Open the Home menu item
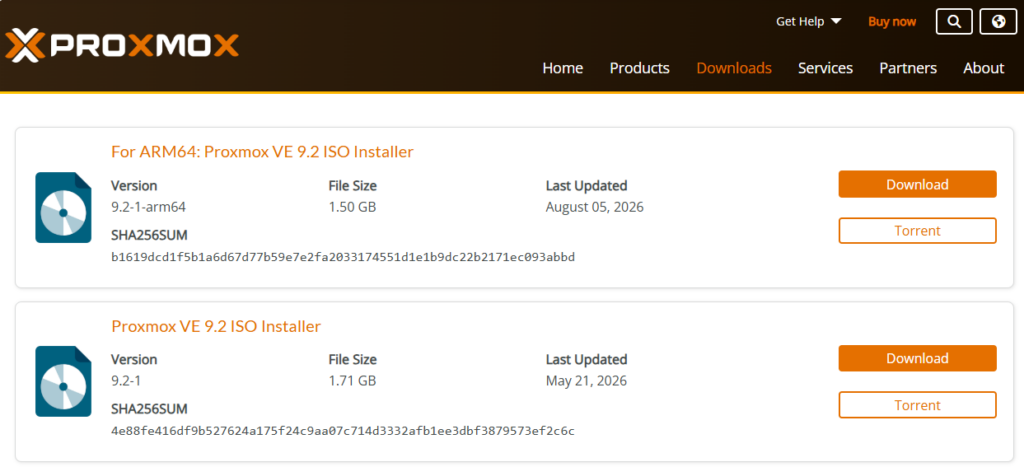1024x467 pixels. pos(563,68)
